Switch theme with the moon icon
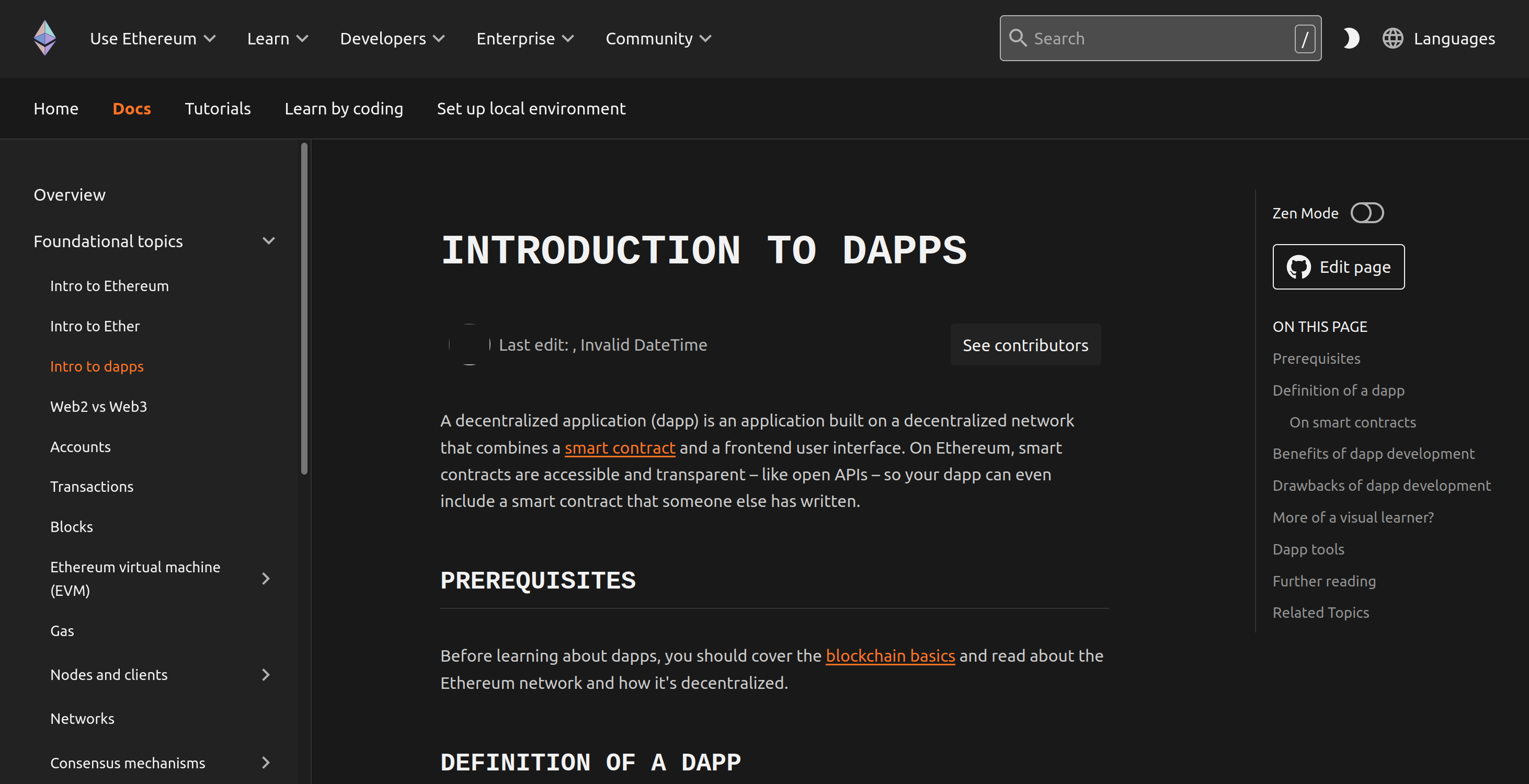 tap(1351, 39)
